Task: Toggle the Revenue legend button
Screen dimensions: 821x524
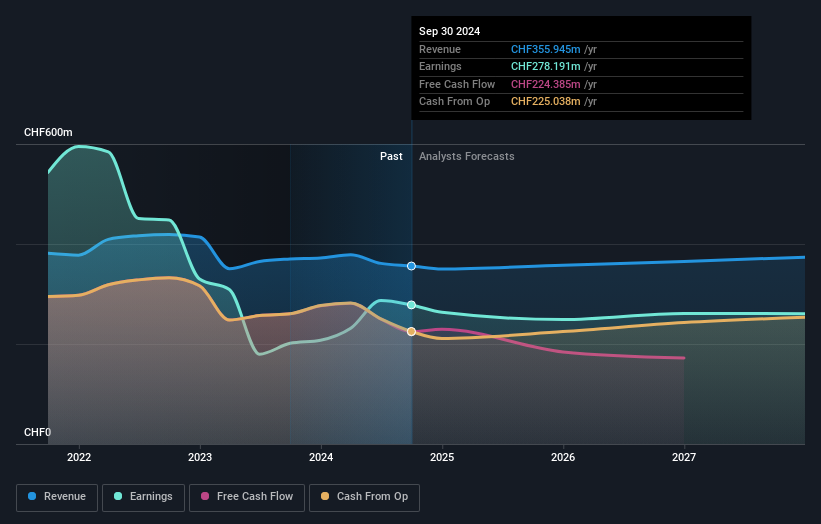Action: tap(57, 497)
